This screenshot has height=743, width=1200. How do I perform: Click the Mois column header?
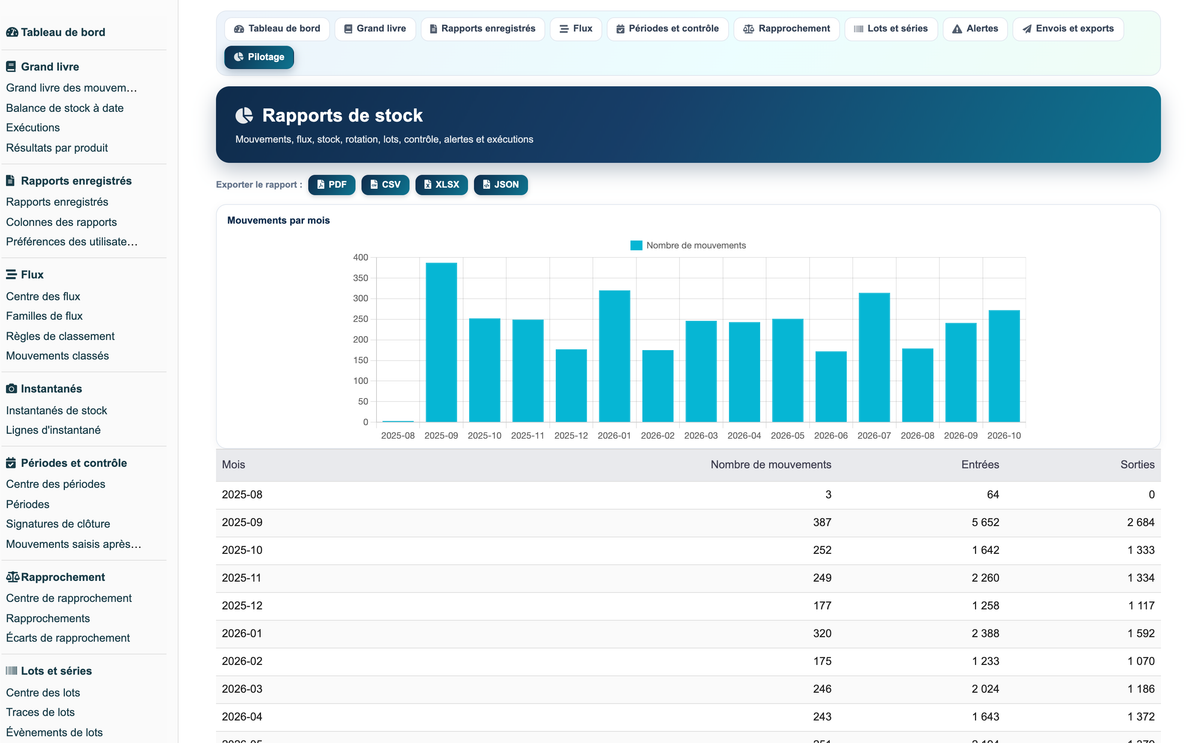233,465
